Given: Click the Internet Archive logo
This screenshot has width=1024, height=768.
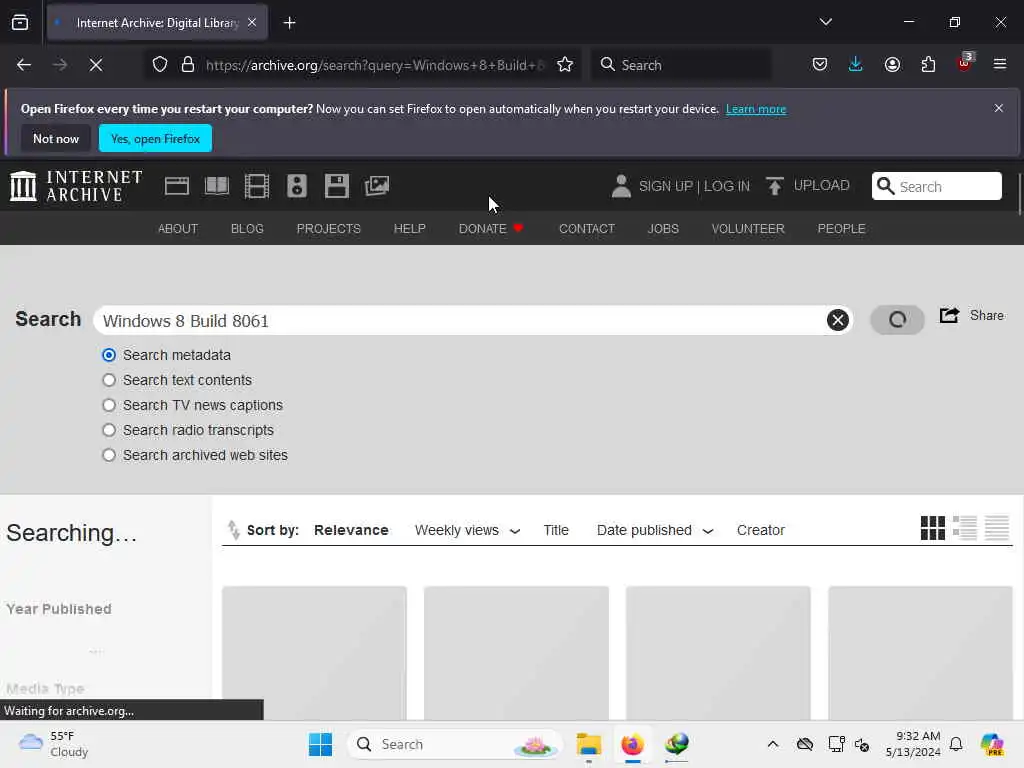Looking at the screenshot, I should (76, 186).
